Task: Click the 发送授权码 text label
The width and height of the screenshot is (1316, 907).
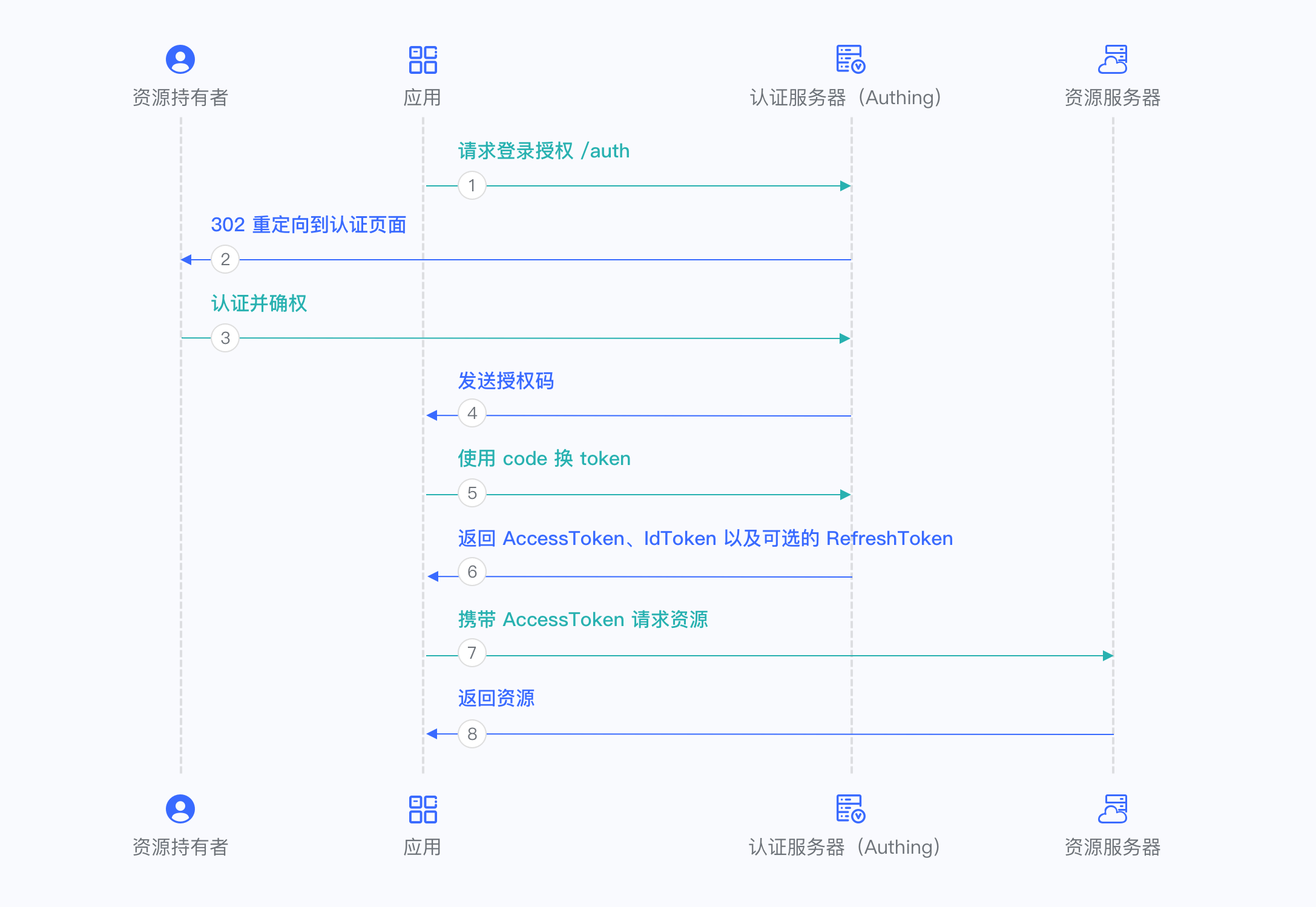Action: 506,381
